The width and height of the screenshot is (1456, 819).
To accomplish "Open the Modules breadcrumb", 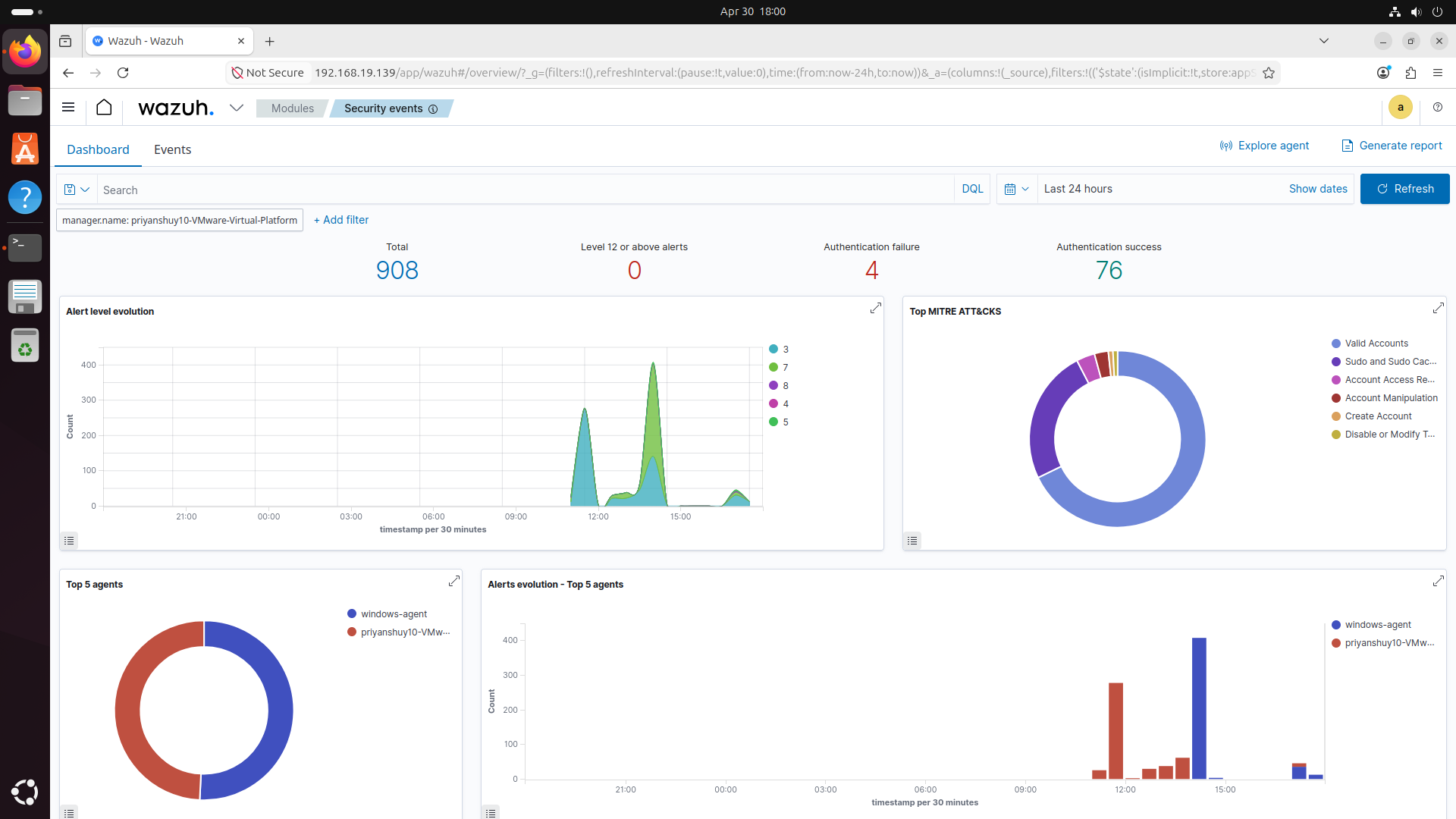I will [293, 108].
